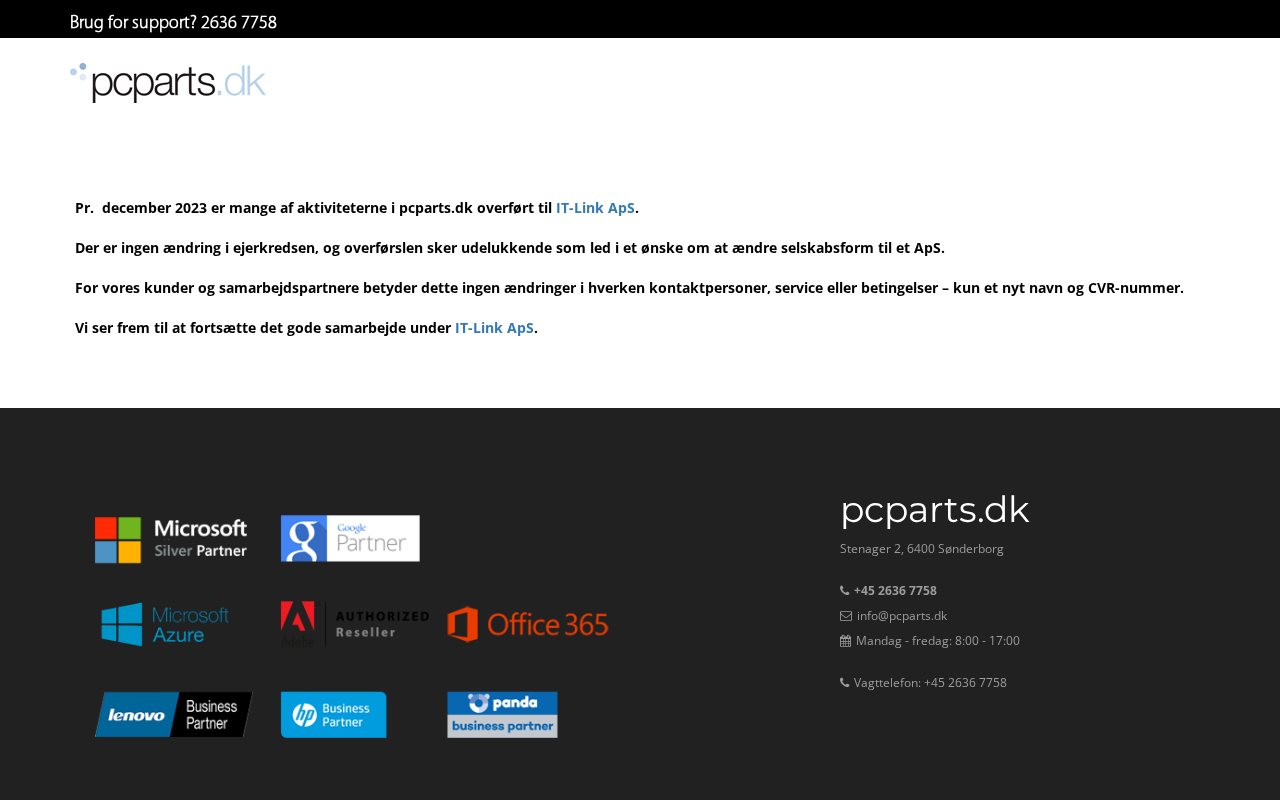Click the Adobe Authorized Reseller badge
1280x800 pixels.
355,624
